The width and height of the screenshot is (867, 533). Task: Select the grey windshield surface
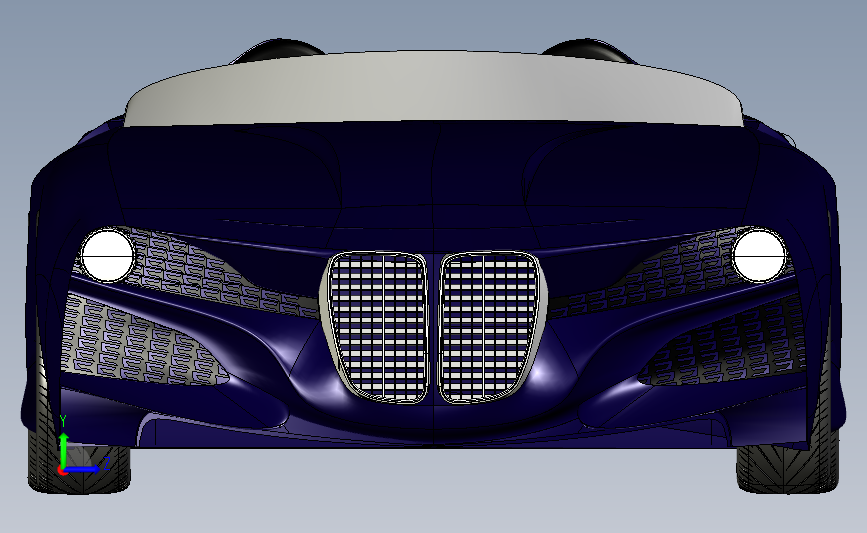pyautogui.click(x=433, y=88)
